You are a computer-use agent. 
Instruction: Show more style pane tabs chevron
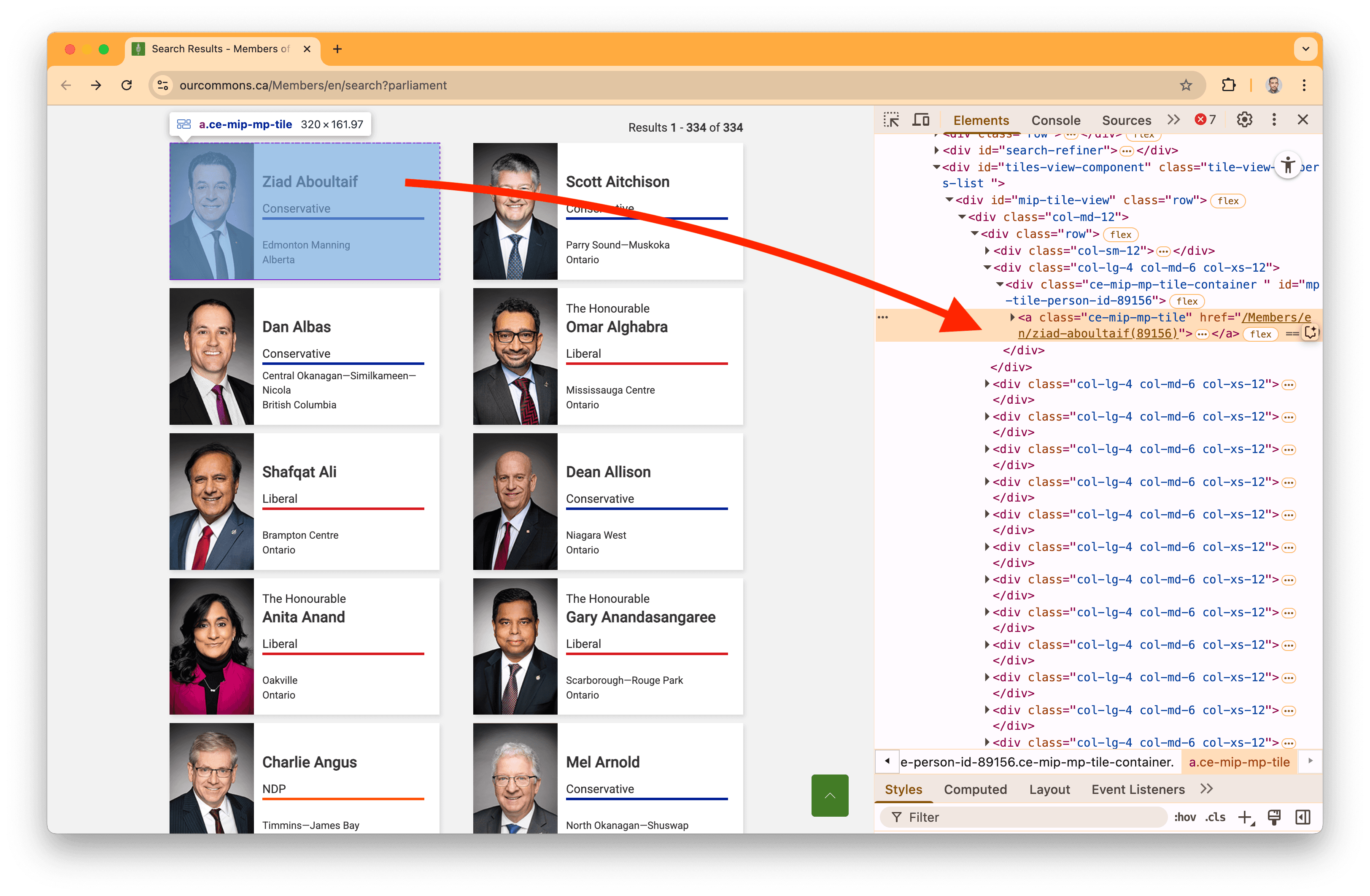tap(1207, 789)
